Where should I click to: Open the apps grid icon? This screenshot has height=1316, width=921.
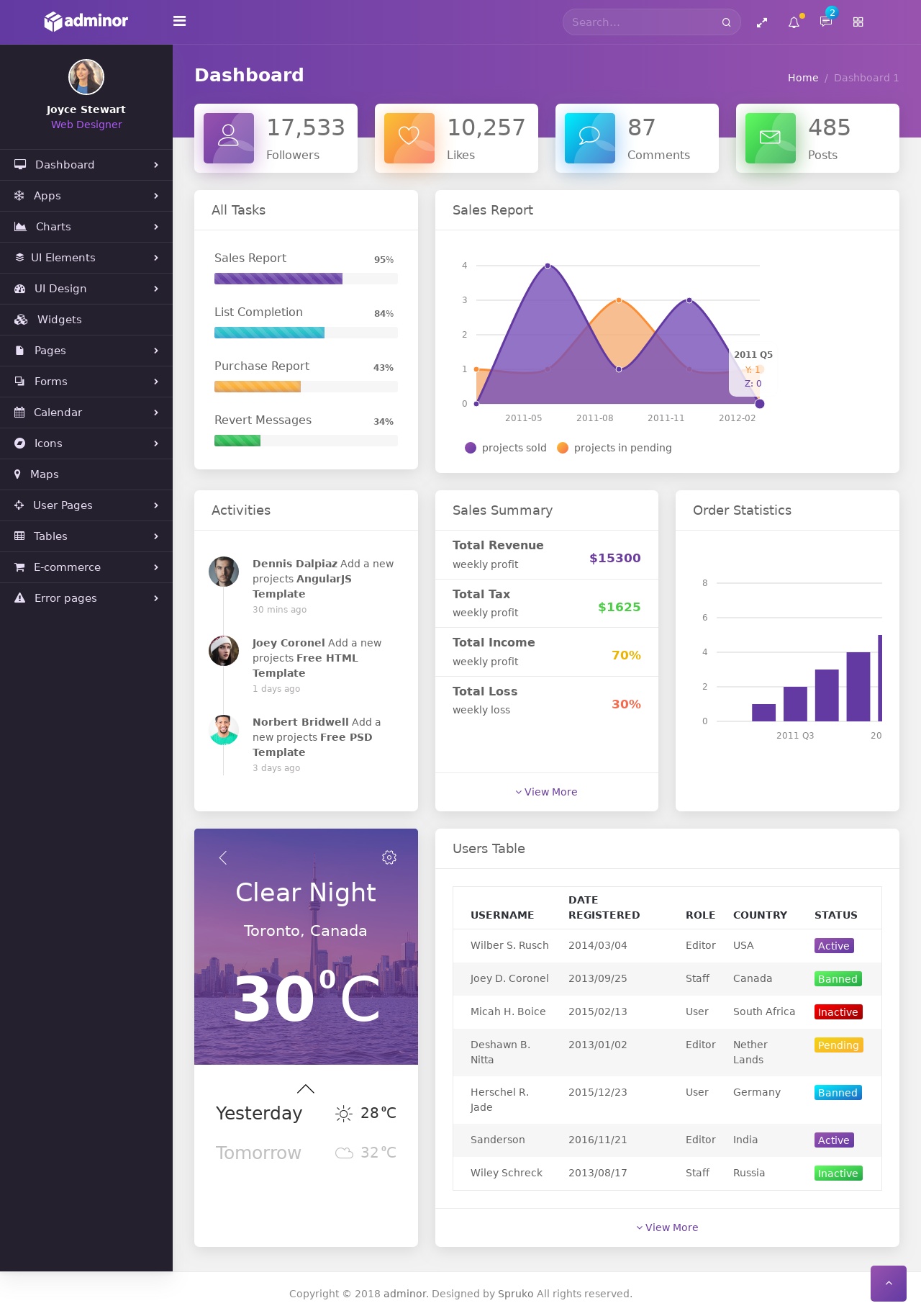[858, 22]
